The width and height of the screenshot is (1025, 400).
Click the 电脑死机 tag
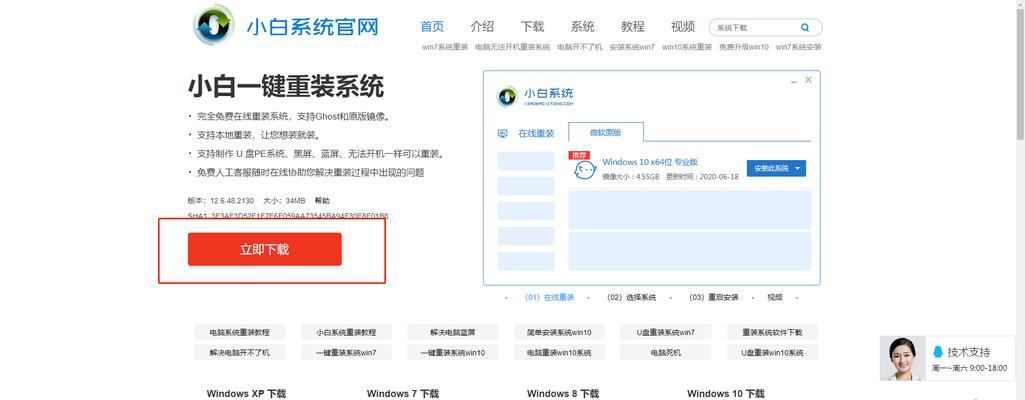point(665,352)
